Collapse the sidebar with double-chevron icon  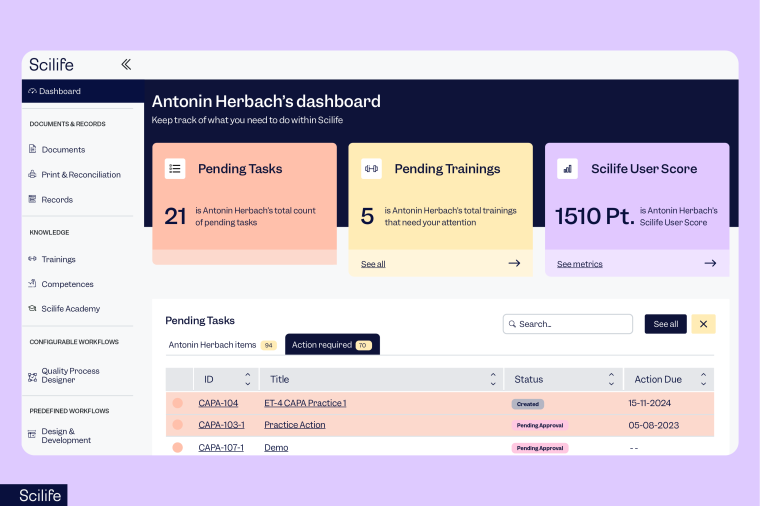(x=126, y=64)
